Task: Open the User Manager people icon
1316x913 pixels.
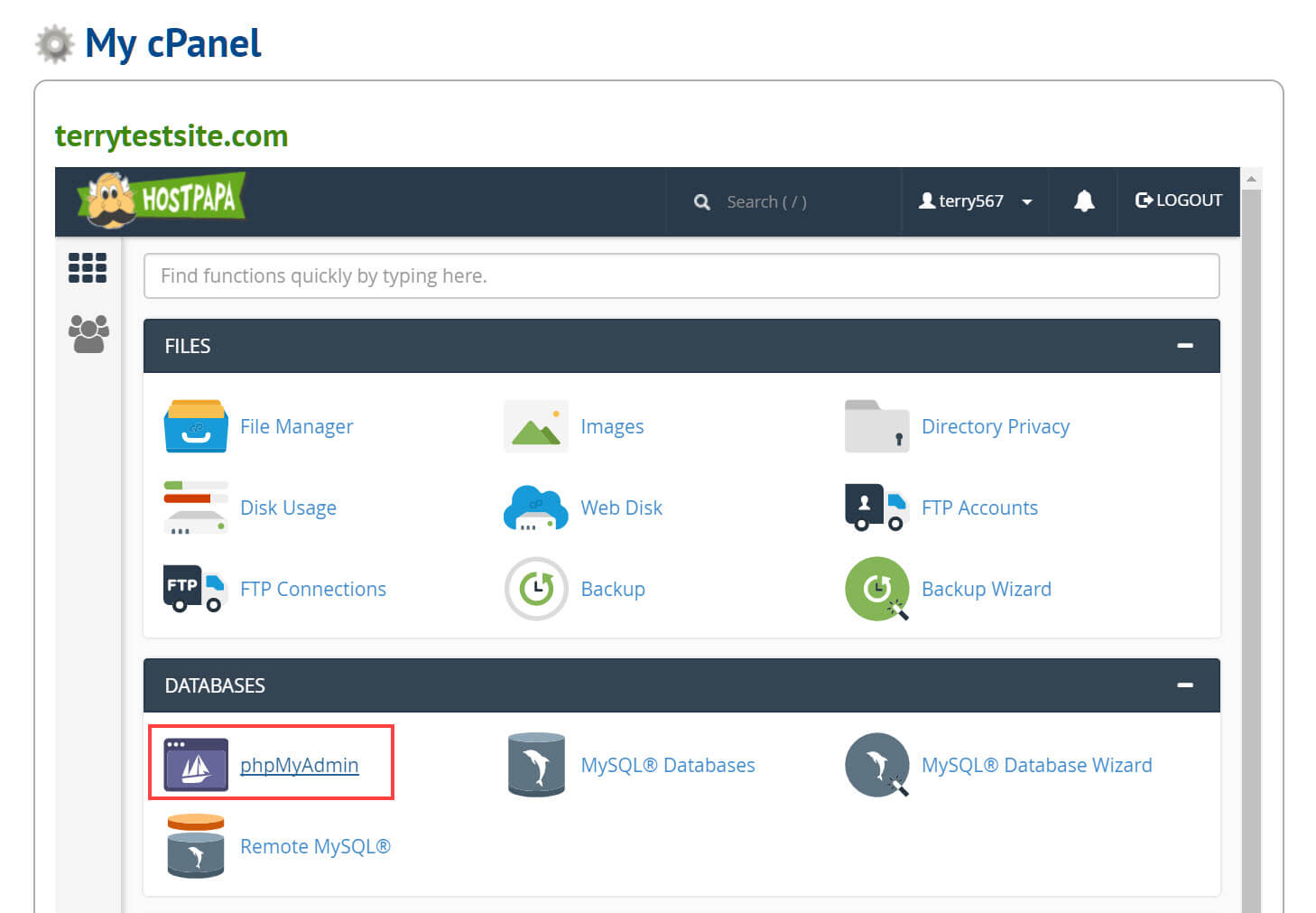Action: pos(88,333)
